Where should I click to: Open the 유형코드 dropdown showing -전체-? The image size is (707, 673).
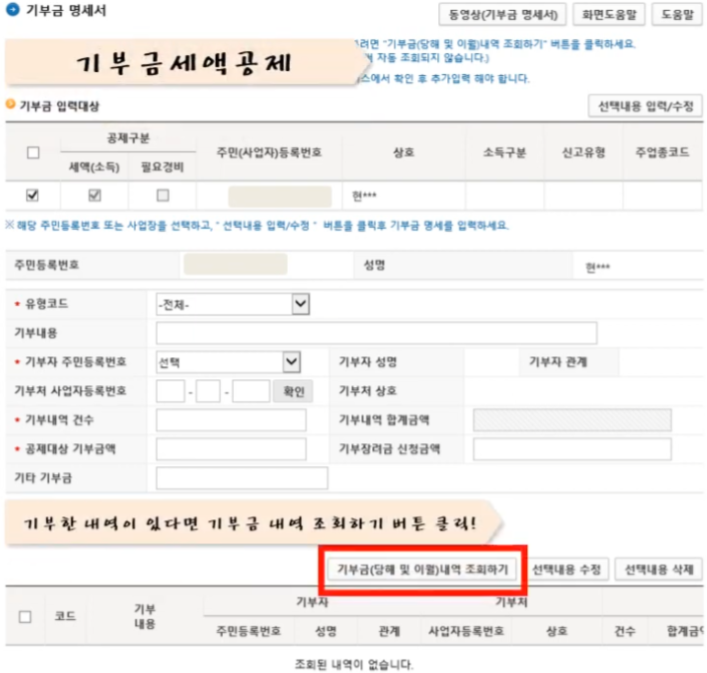tap(233, 304)
